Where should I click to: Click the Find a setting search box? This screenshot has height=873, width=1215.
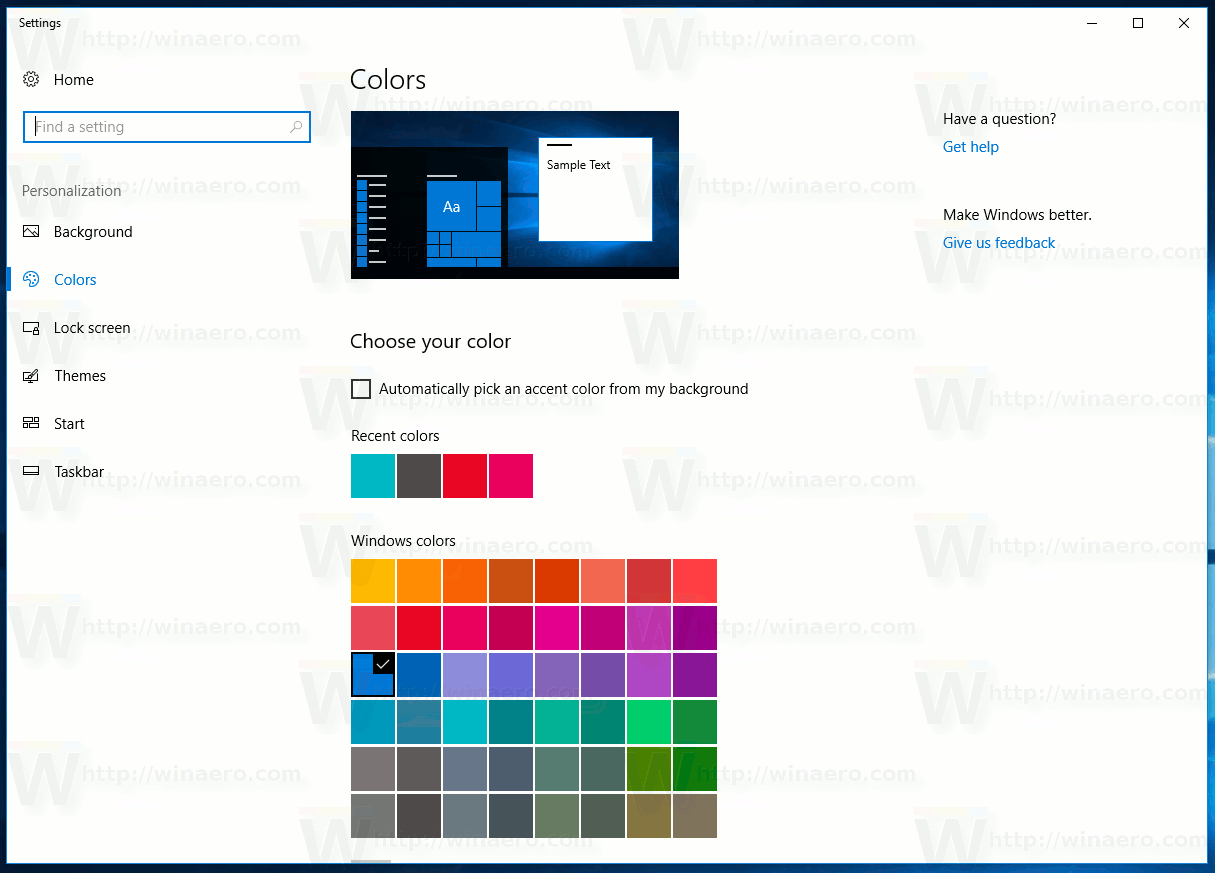pyautogui.click(x=160, y=127)
